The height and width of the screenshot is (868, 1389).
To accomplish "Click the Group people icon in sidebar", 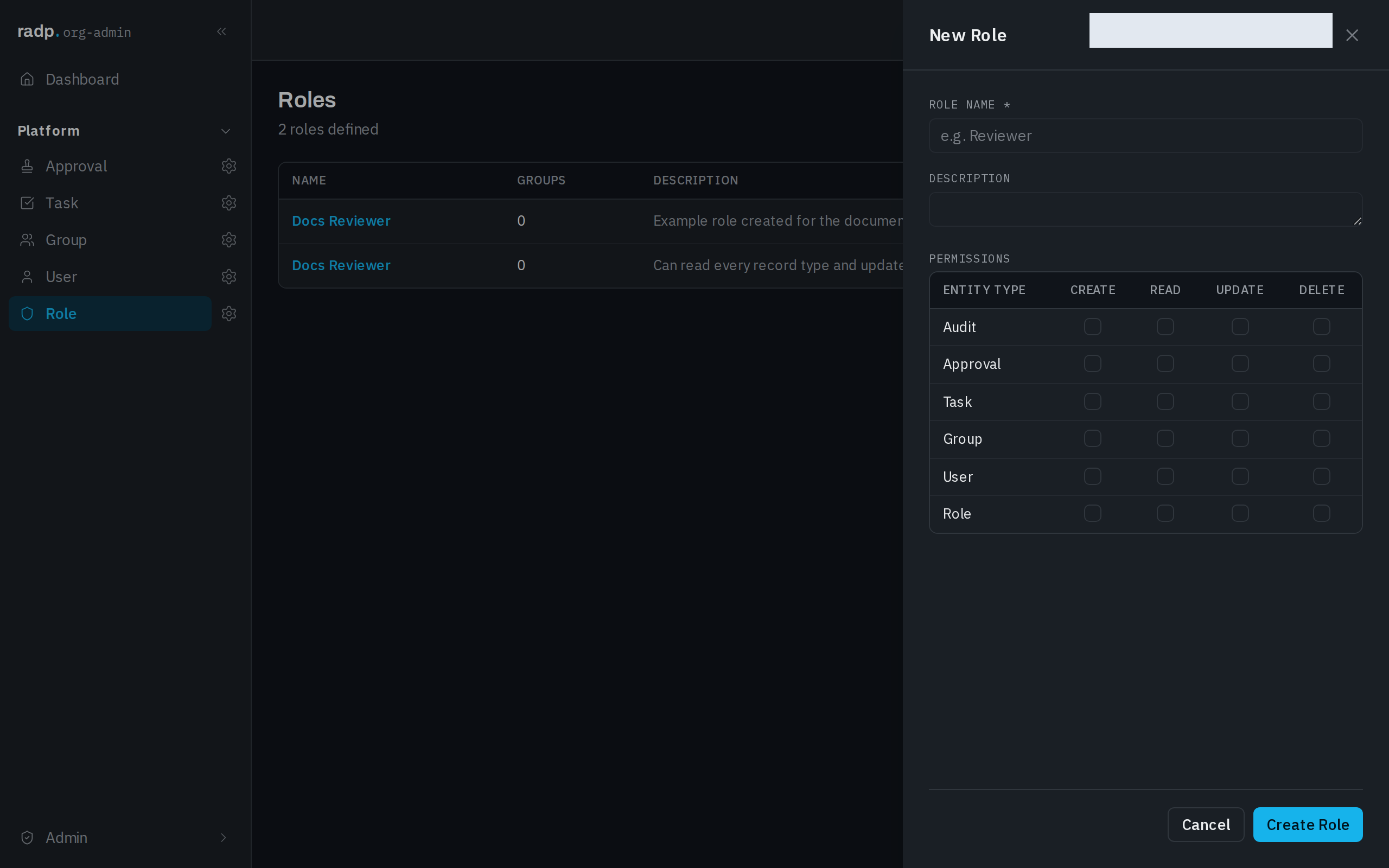I will tap(27, 240).
